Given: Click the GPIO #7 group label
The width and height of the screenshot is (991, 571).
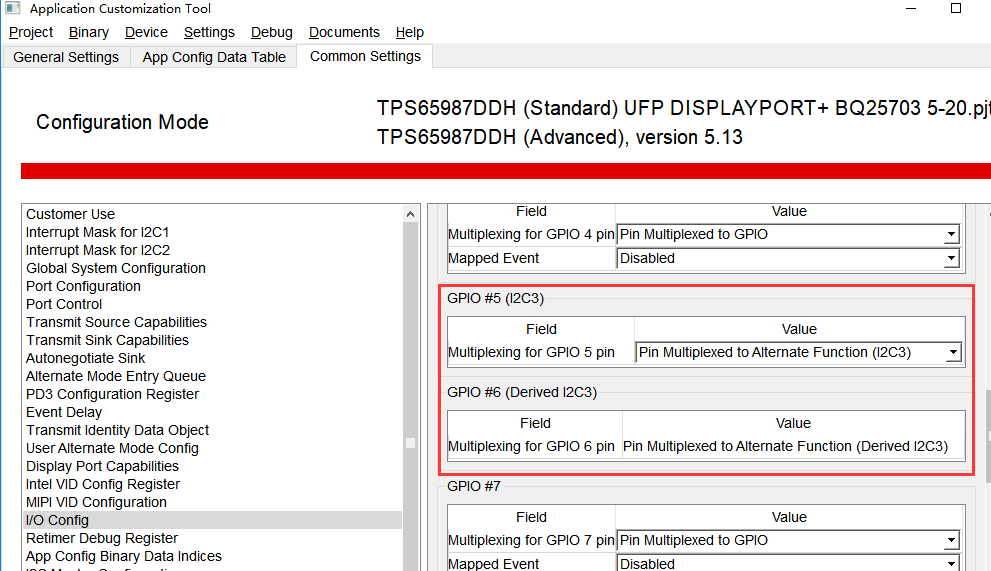Looking at the screenshot, I should (474, 486).
